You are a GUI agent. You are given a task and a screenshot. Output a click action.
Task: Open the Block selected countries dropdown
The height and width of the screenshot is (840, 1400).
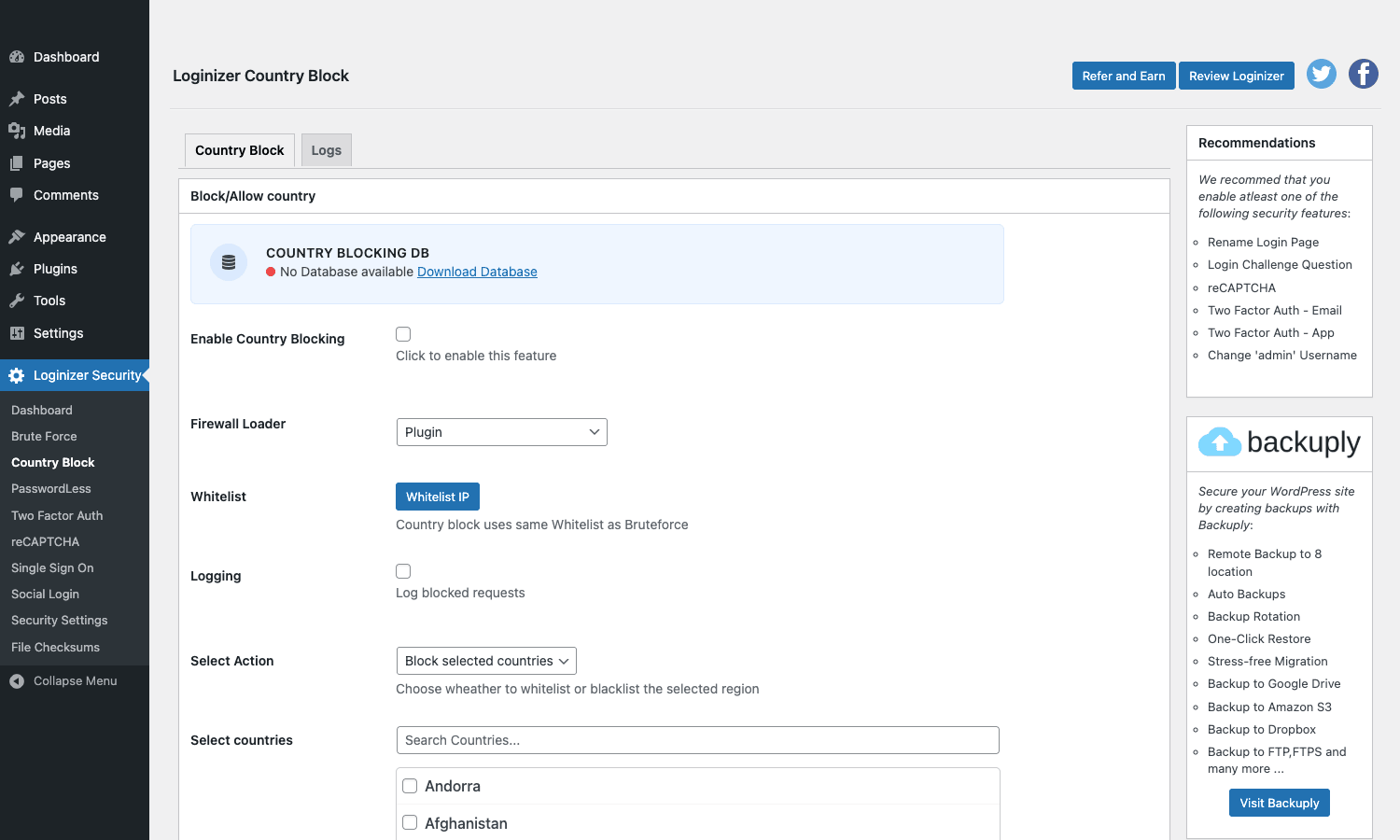click(x=486, y=661)
